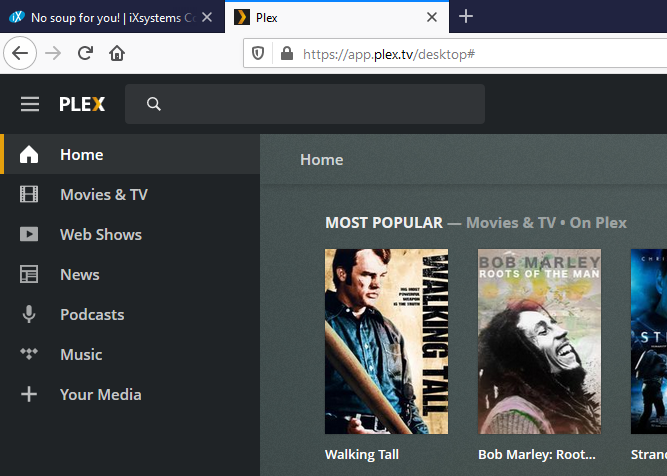Image resolution: width=667 pixels, height=476 pixels.
Task: Click the Bob Marley: Root... title link
Action: point(537,454)
